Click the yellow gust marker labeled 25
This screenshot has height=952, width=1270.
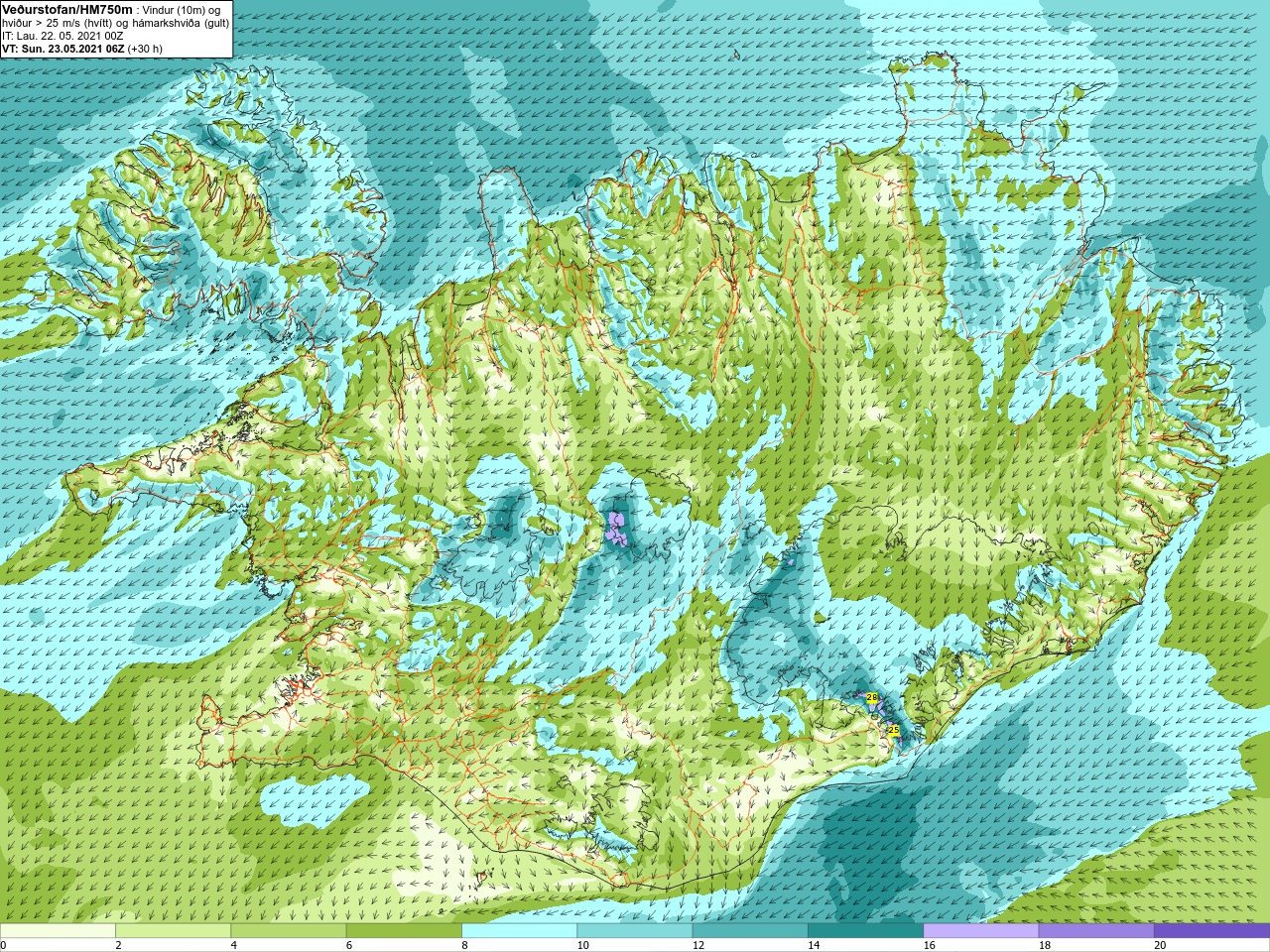[893, 730]
